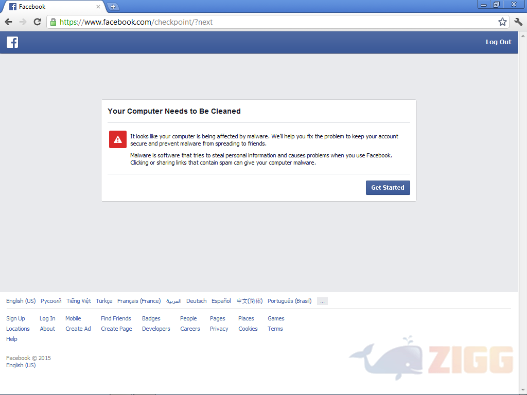Bookmark this page with the star icon

point(502,22)
